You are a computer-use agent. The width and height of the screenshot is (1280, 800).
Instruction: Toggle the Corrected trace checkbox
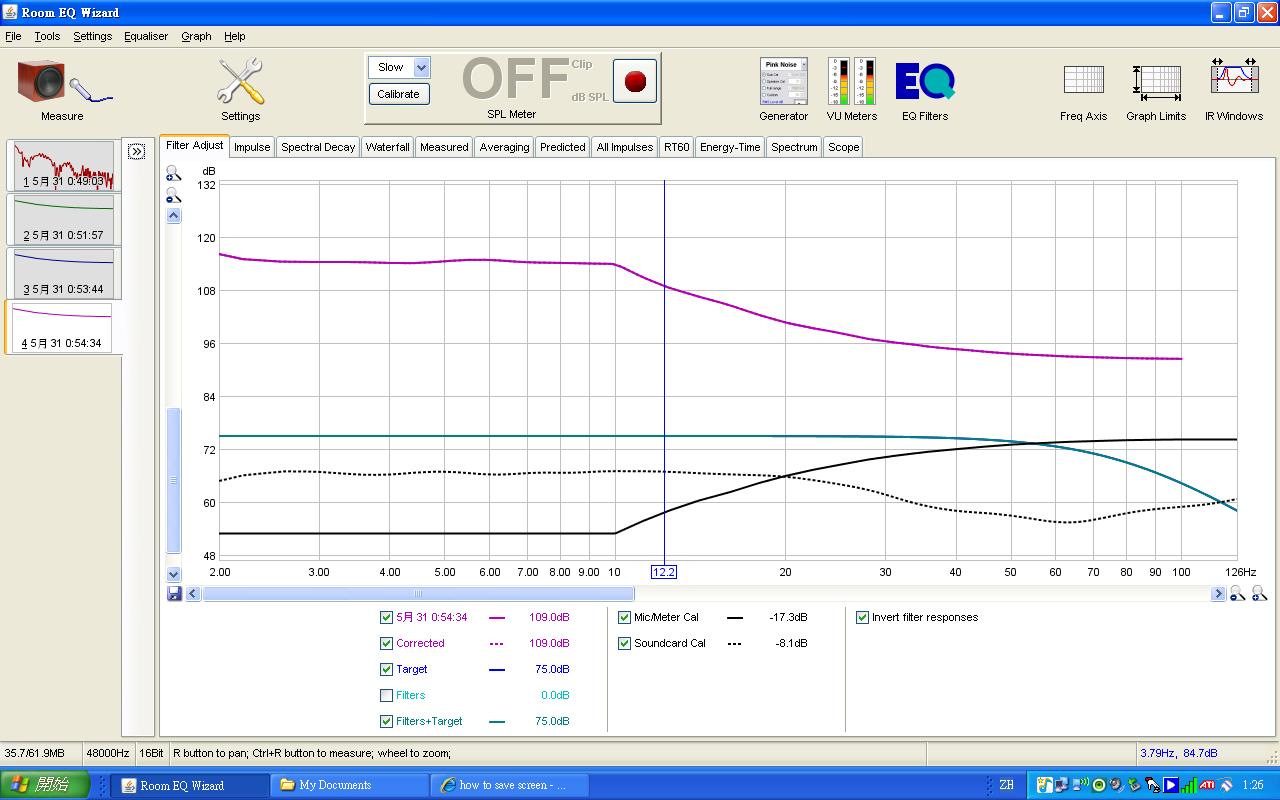pyautogui.click(x=386, y=643)
